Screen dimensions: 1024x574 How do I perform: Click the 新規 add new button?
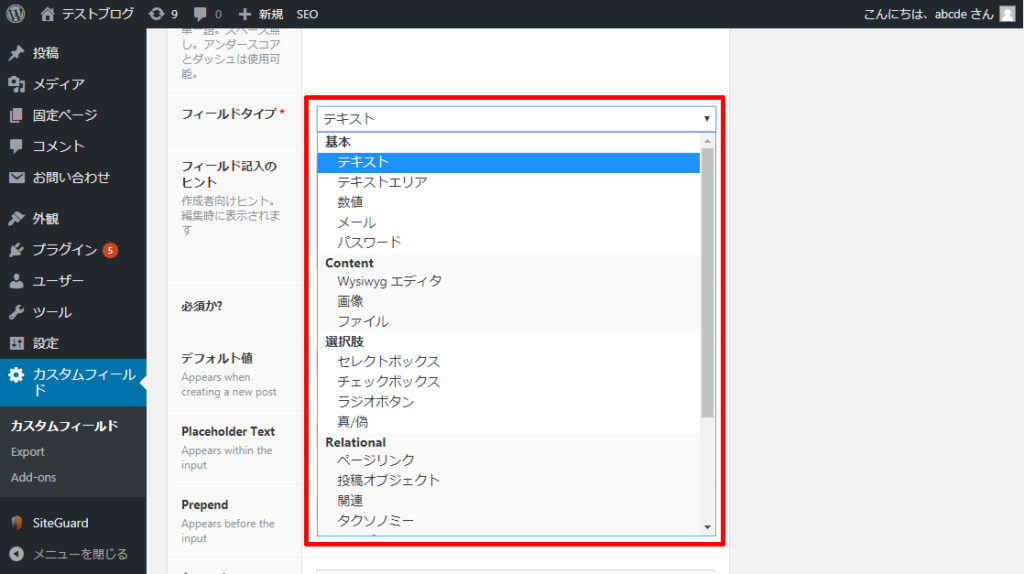[x=261, y=14]
